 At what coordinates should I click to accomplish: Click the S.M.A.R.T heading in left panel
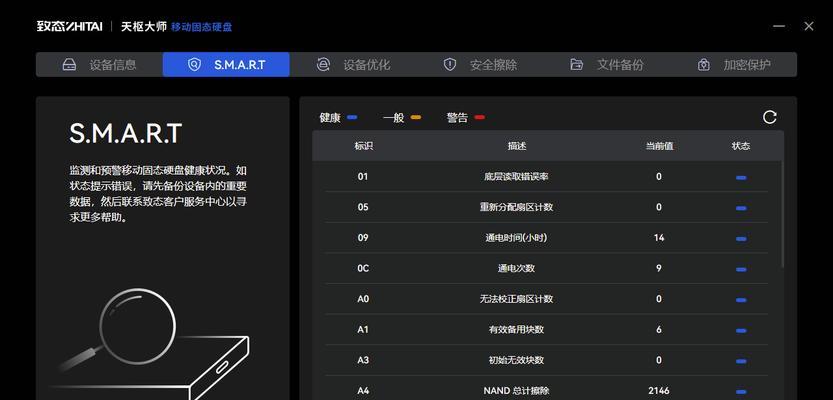(x=126, y=133)
